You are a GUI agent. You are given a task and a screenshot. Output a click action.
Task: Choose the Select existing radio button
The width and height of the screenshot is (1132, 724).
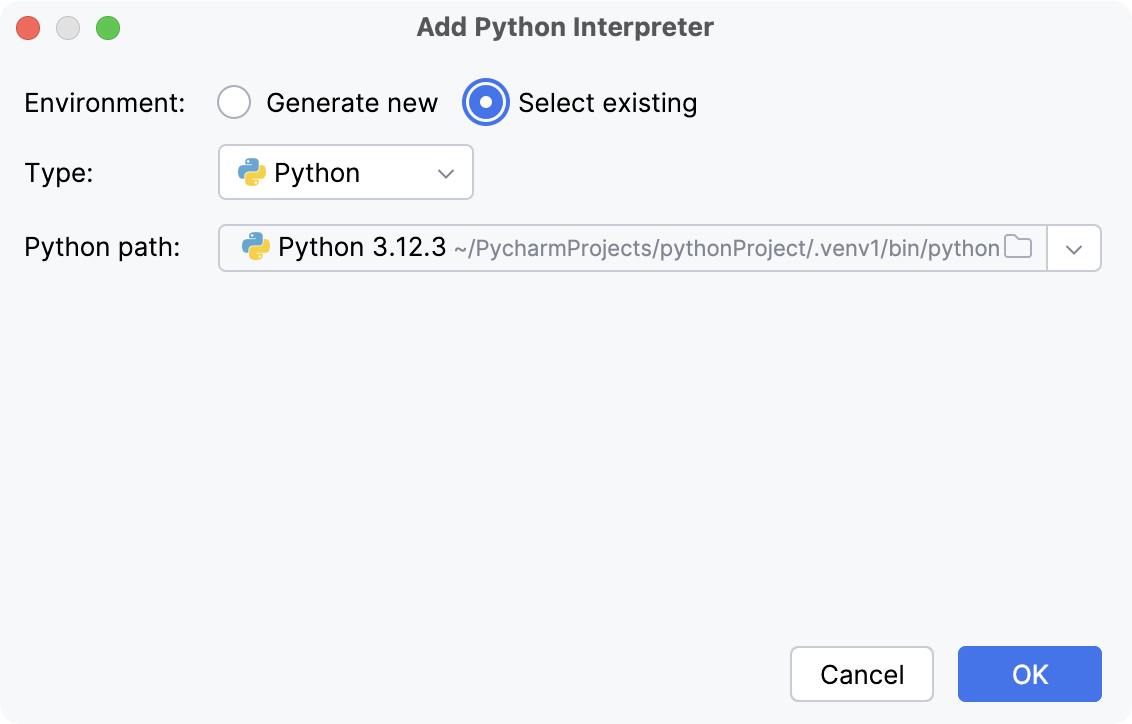coord(486,103)
